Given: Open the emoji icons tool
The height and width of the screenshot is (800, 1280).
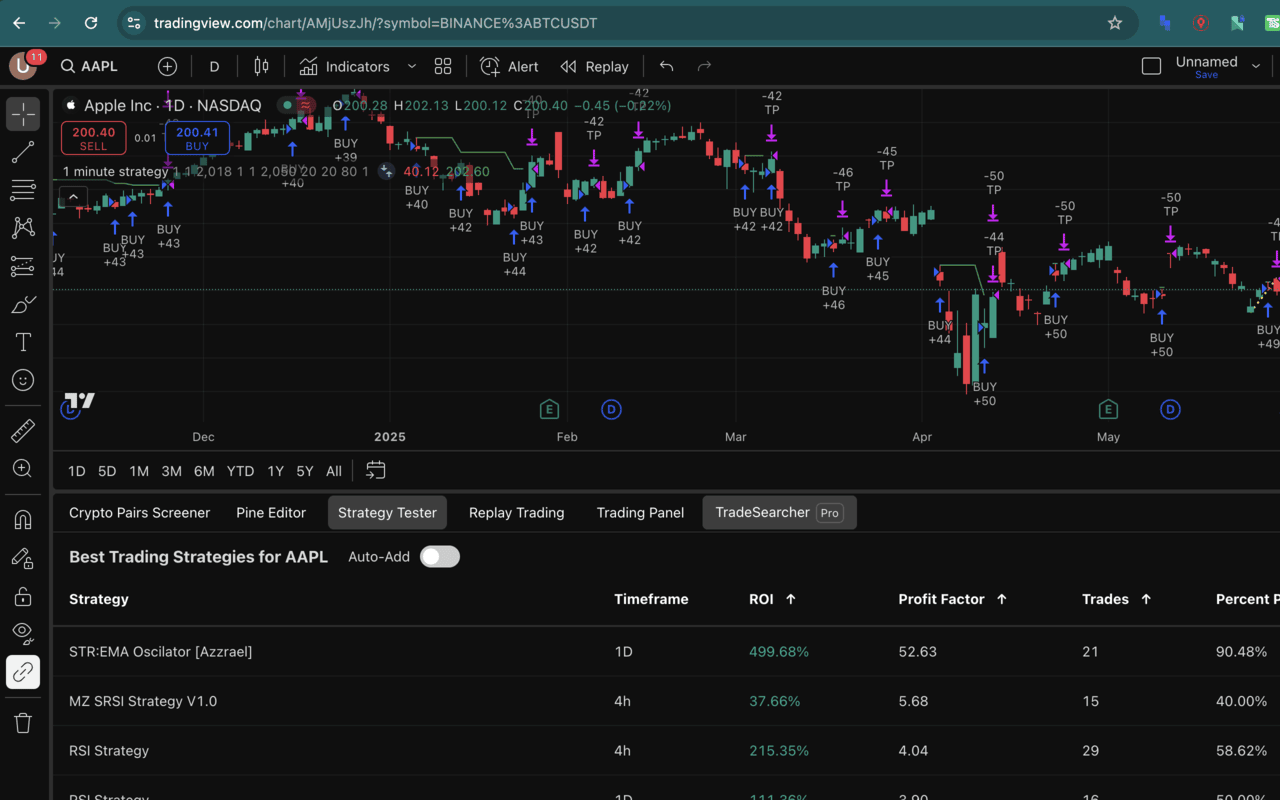Looking at the screenshot, I should (x=23, y=380).
